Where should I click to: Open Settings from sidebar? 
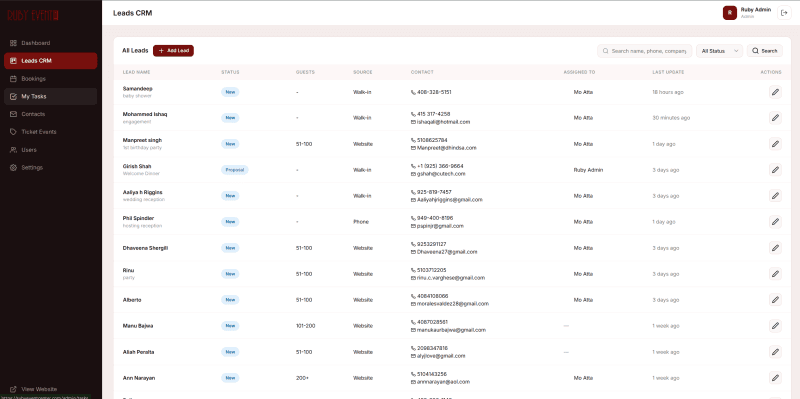(51, 167)
